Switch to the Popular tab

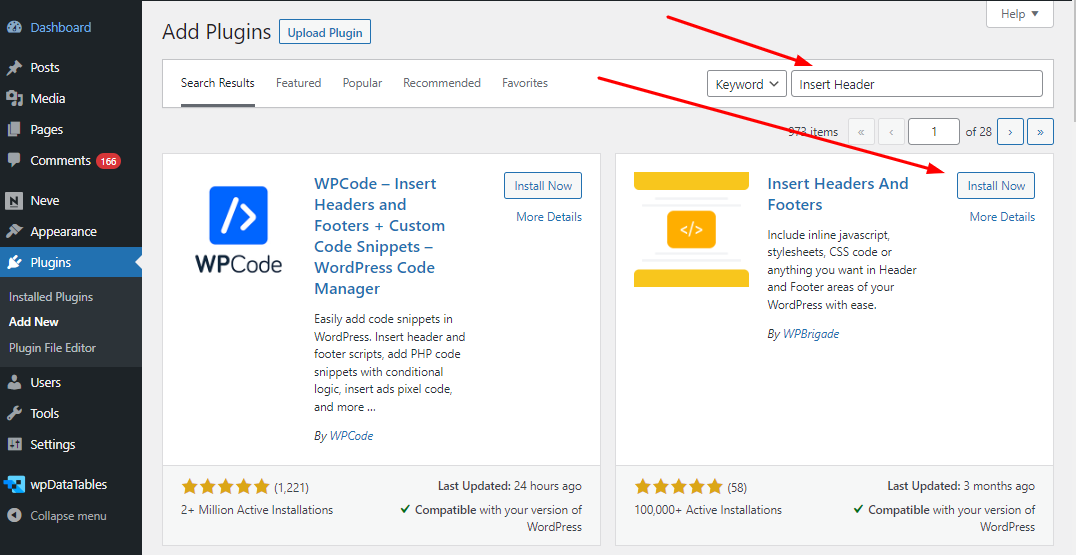coord(362,83)
